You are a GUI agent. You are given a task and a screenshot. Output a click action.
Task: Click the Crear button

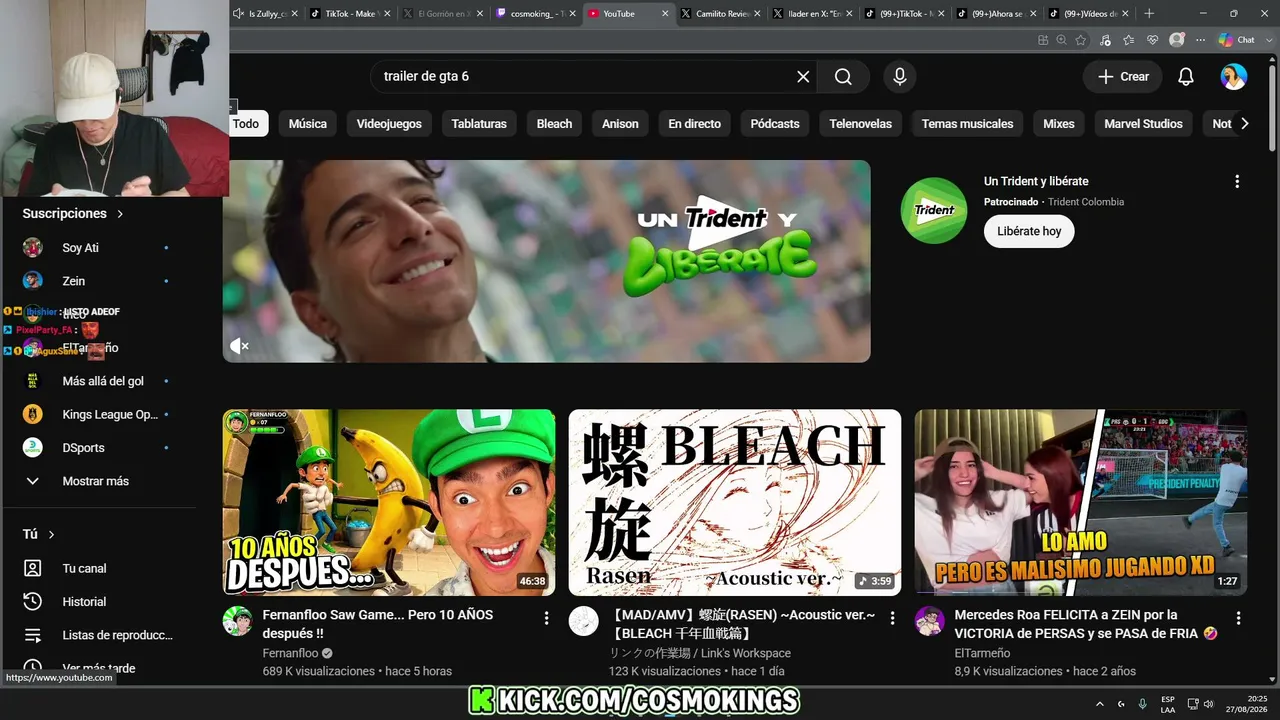point(1123,77)
